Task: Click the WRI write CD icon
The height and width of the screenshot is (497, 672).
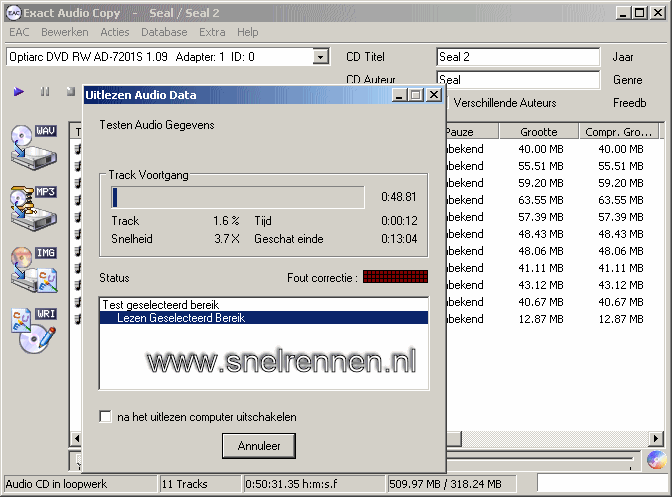Action: click(x=33, y=330)
